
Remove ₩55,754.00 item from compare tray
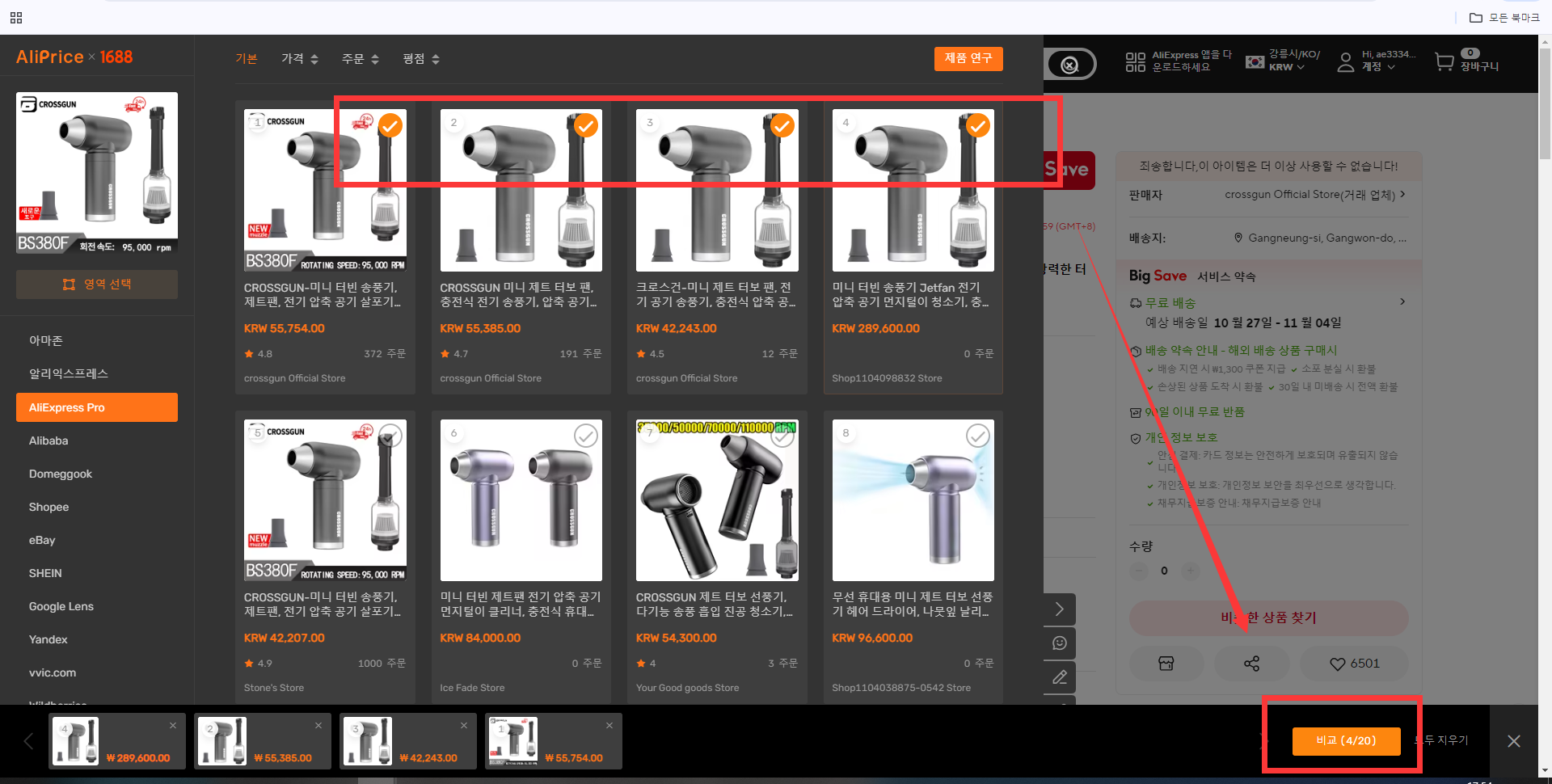click(609, 726)
